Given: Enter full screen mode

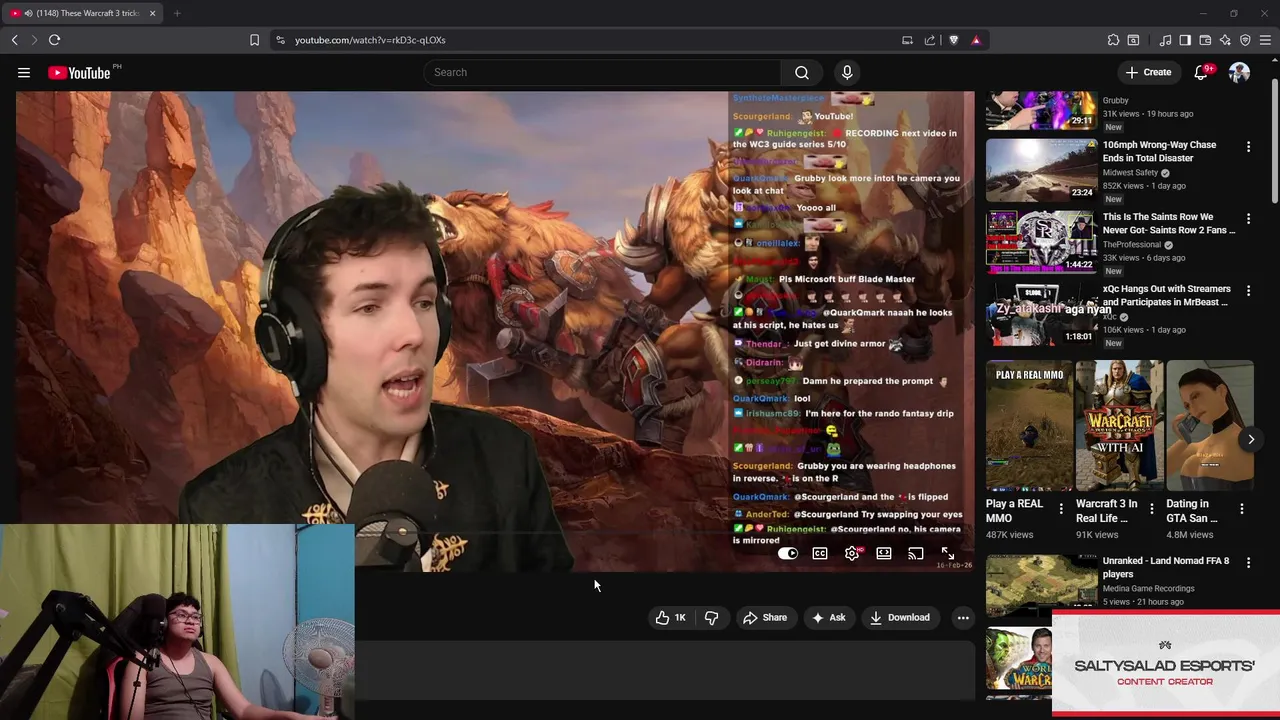Looking at the screenshot, I should (948, 553).
